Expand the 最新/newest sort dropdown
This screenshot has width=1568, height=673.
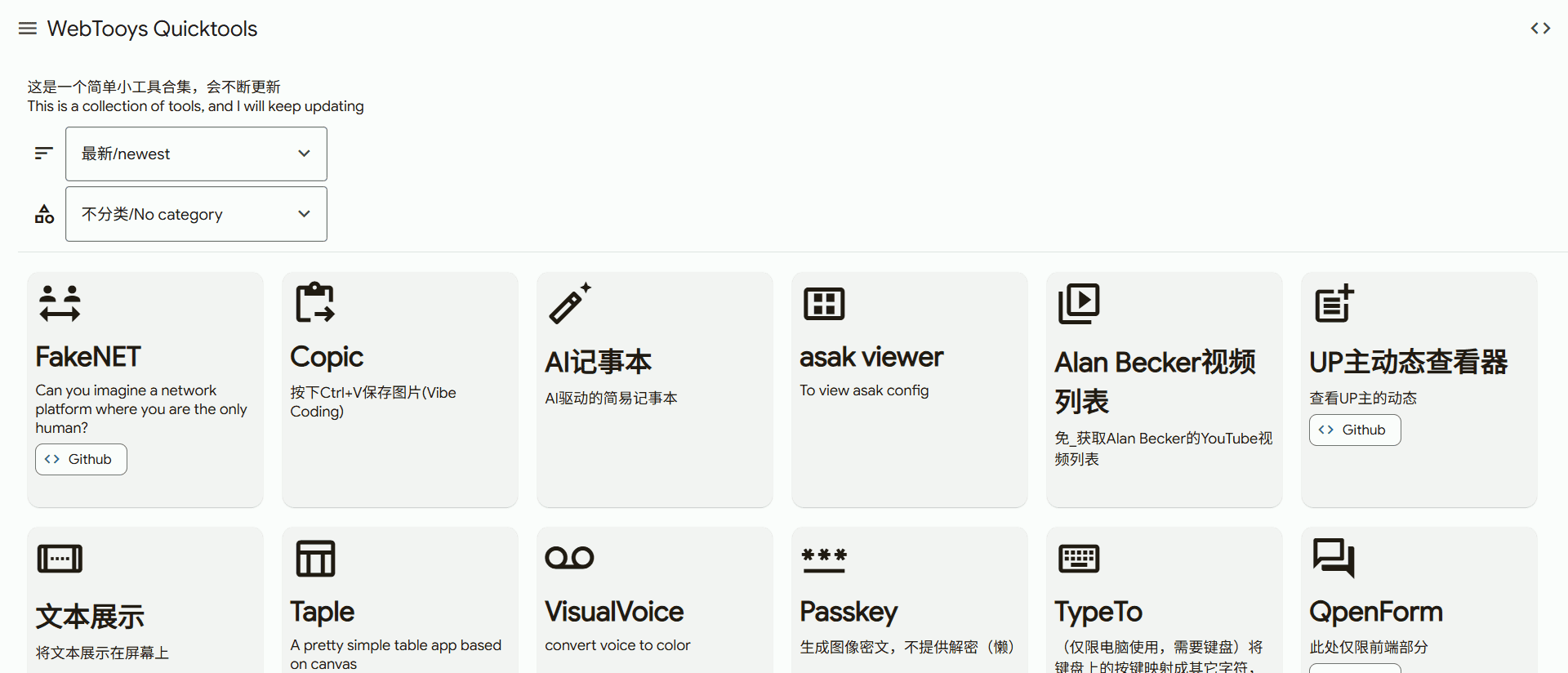click(x=196, y=154)
